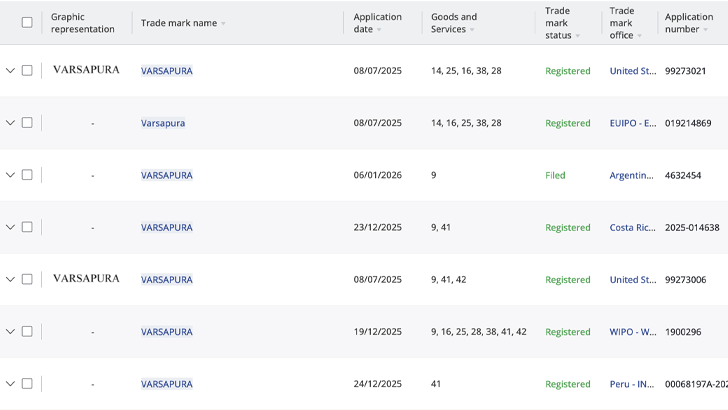Select the Registered status in the Costa Rica row
This screenshot has height=410, width=728.
567,228
